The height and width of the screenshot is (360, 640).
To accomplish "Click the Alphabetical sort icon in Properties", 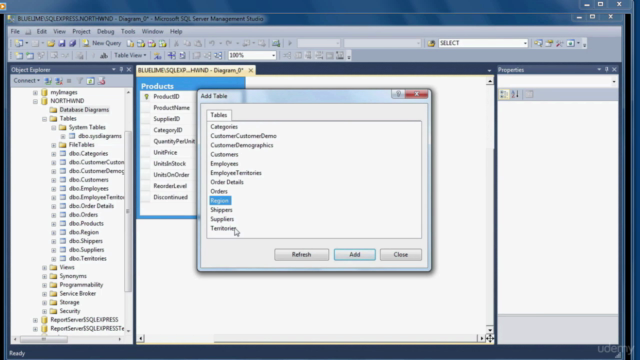I will 515,94.
